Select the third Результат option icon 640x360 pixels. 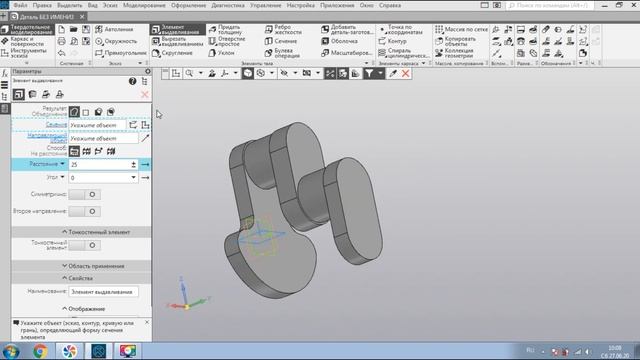tap(98, 112)
